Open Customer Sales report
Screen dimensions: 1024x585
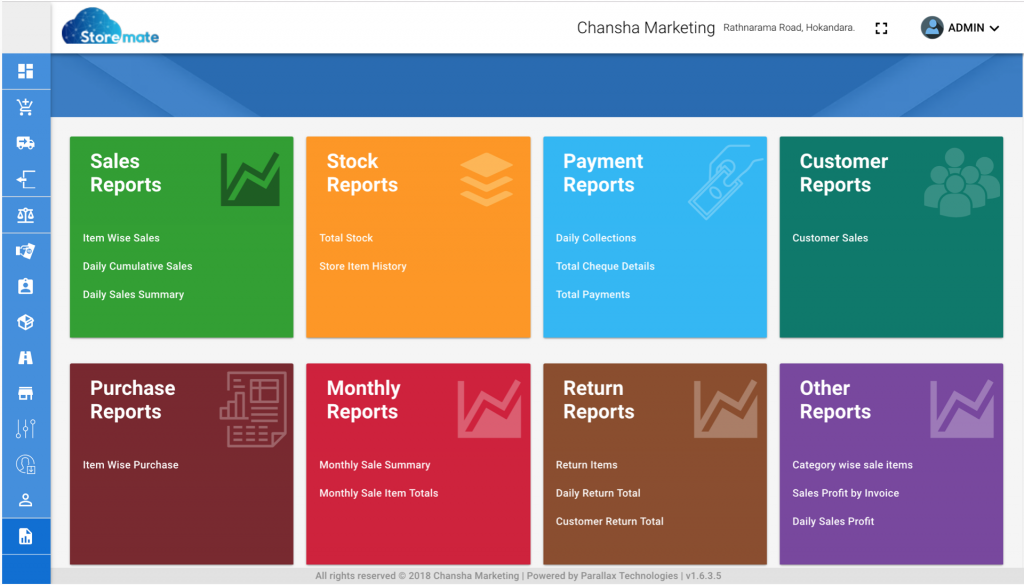click(830, 238)
